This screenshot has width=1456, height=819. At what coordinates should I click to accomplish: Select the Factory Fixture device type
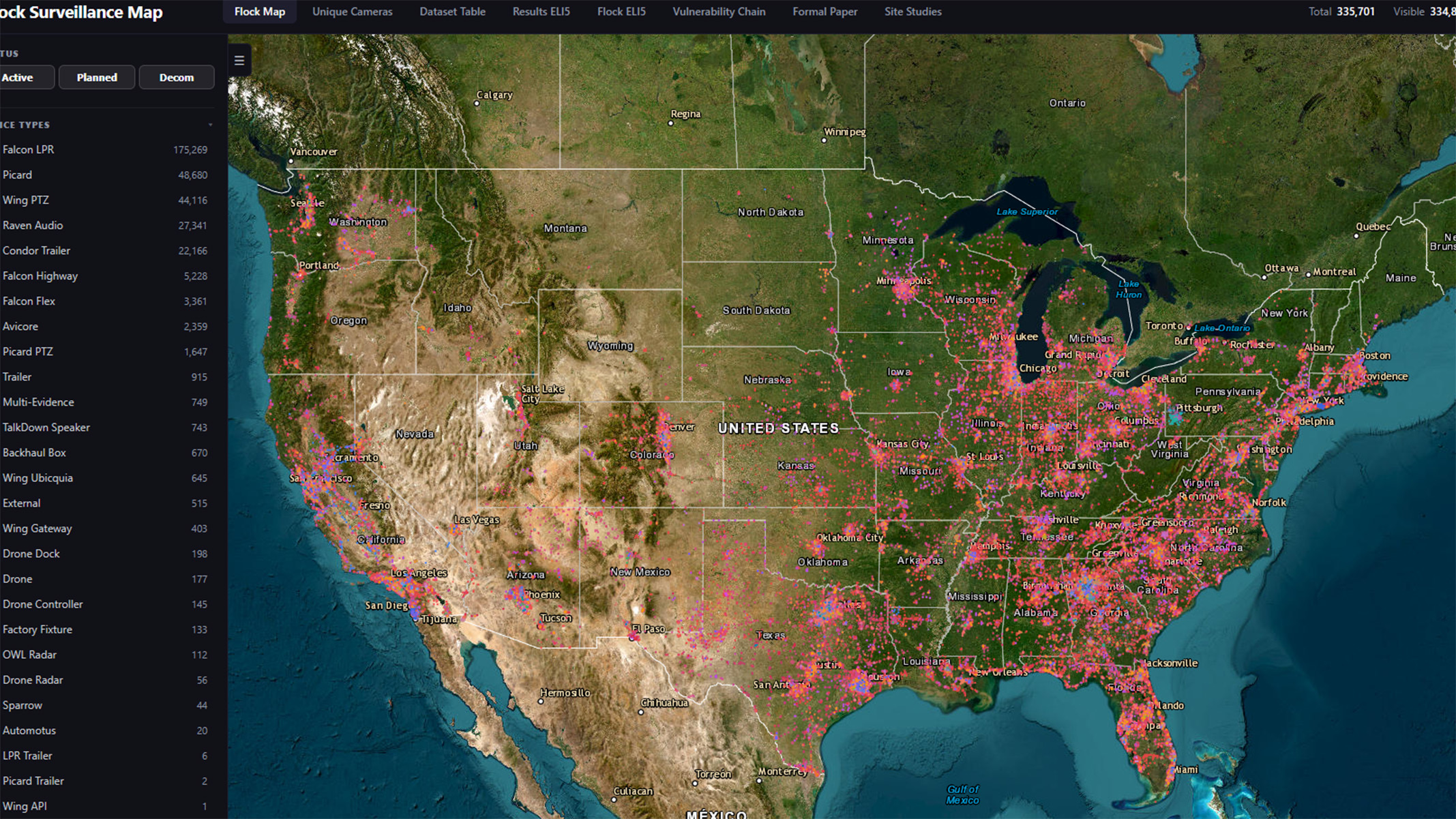pos(106,629)
